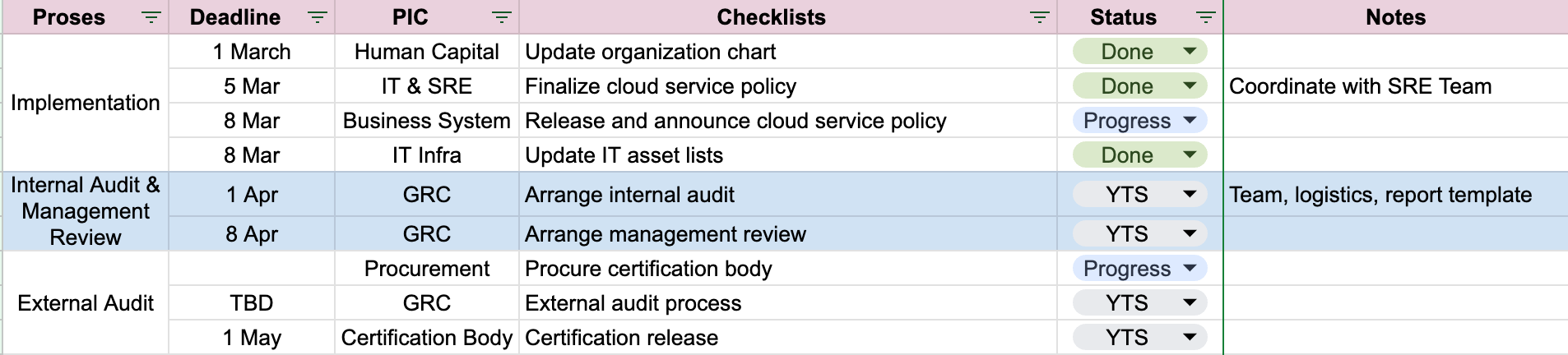Open the filter icon on PIC column

[501, 17]
